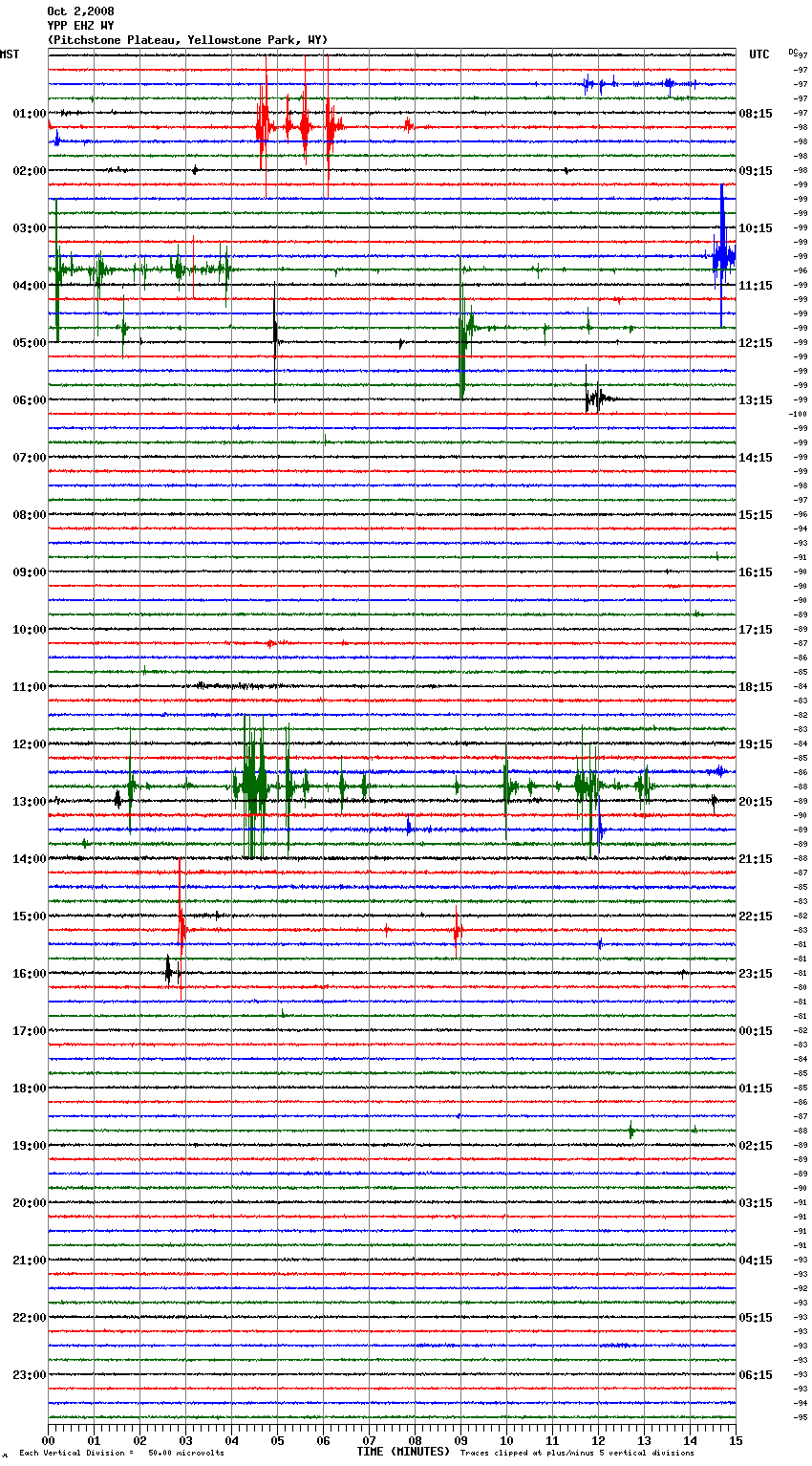This screenshot has height=1466, width=812.
Task: Select the 13:00 MST time label
Action: click(30, 801)
